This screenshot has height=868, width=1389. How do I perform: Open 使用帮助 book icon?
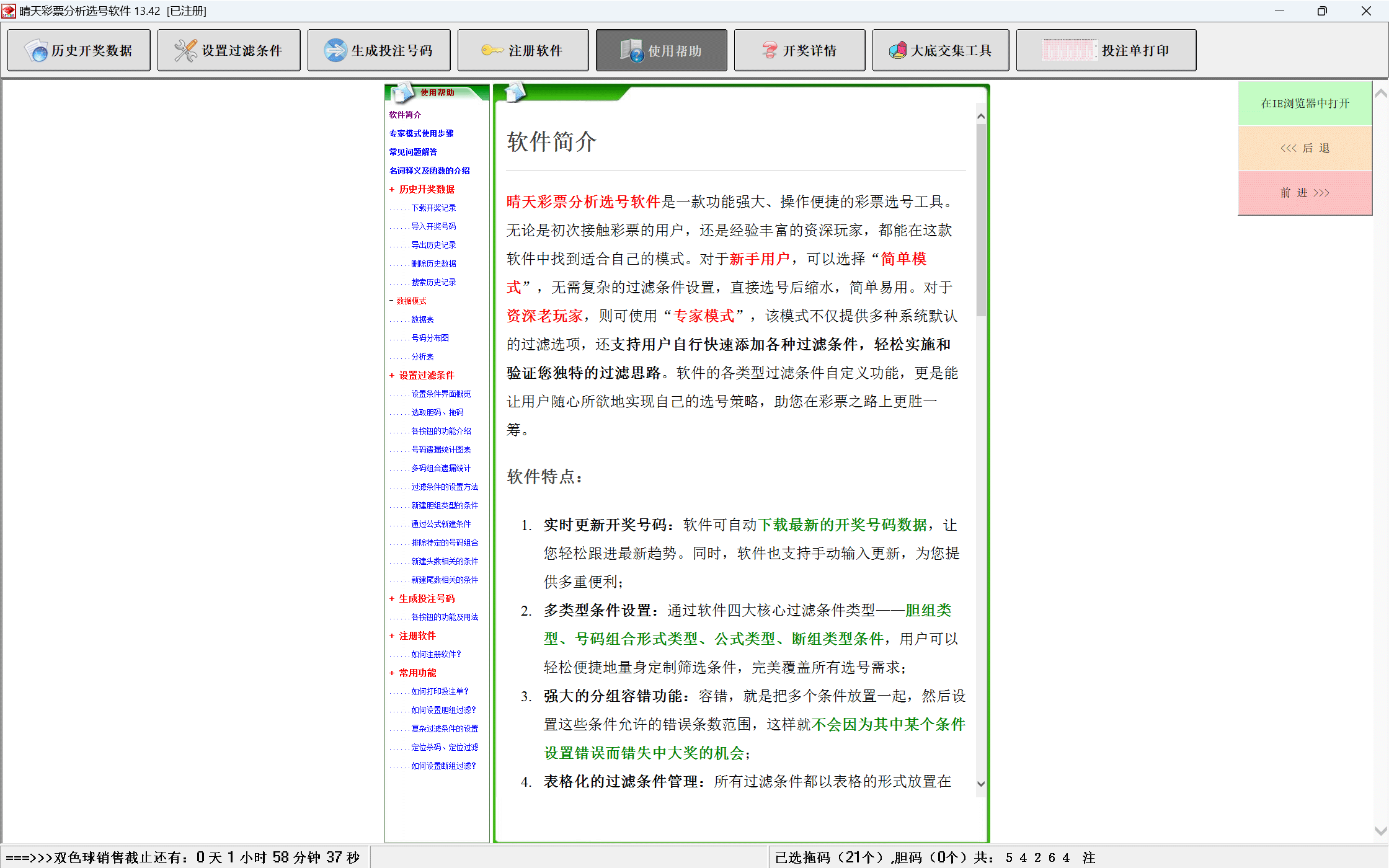(x=632, y=51)
